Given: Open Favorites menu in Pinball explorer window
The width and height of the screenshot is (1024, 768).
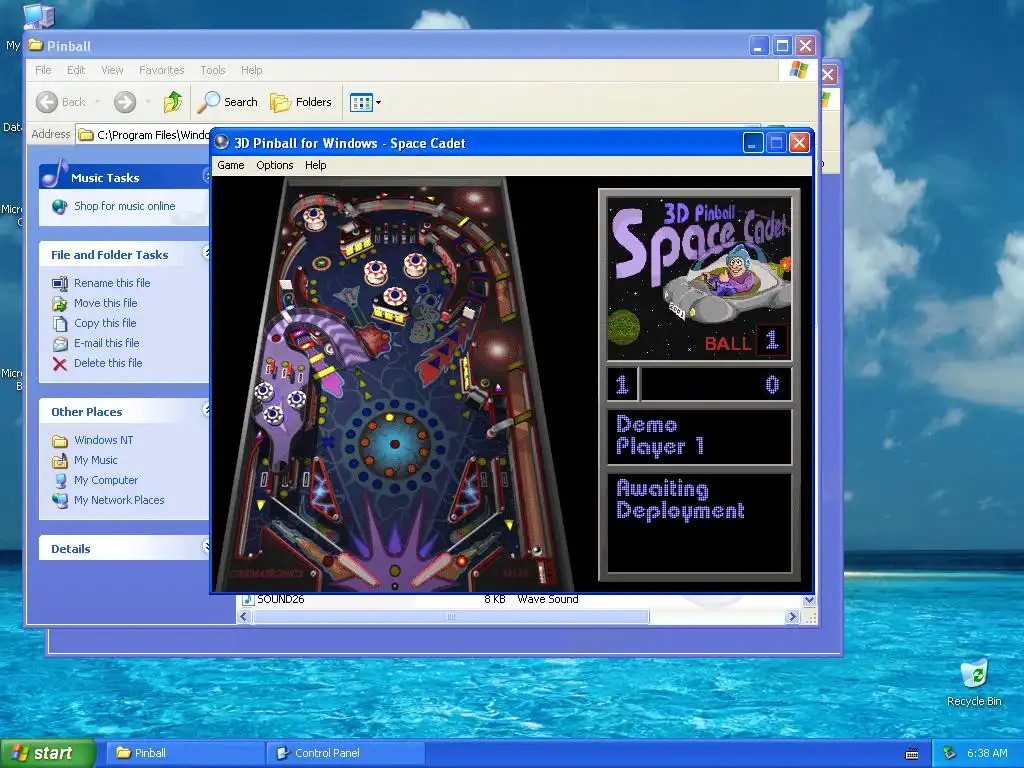Looking at the screenshot, I should 161,70.
